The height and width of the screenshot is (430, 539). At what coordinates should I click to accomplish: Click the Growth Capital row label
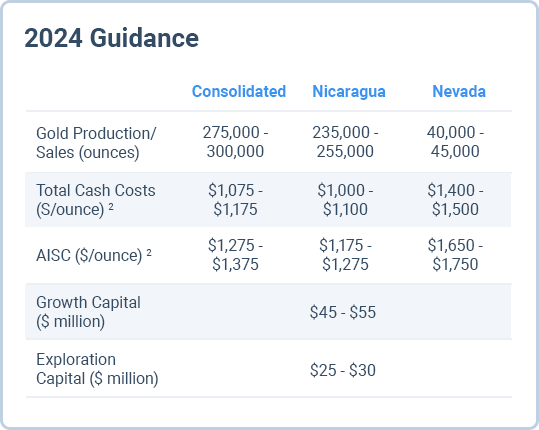(88, 312)
